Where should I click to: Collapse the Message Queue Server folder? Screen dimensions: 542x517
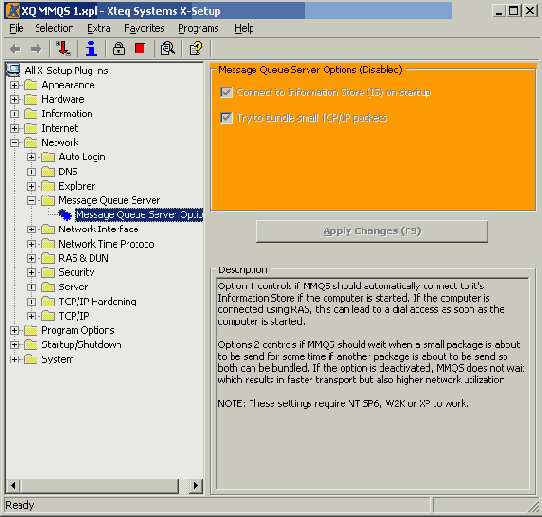[31, 200]
